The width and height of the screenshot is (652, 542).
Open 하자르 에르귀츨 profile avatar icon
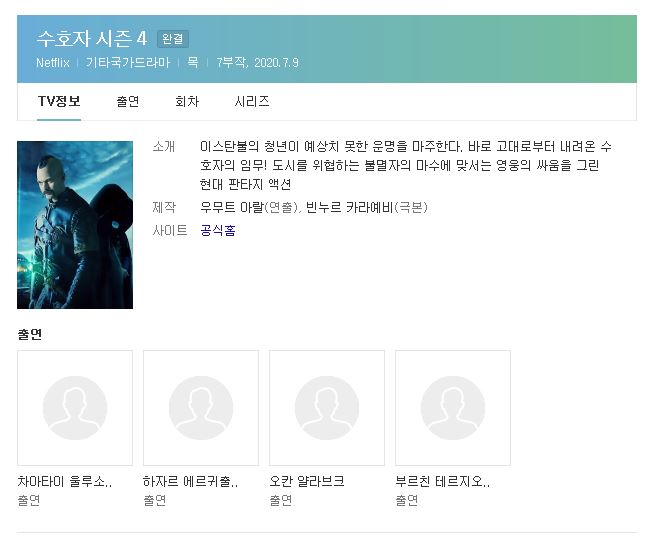pyautogui.click(x=201, y=408)
